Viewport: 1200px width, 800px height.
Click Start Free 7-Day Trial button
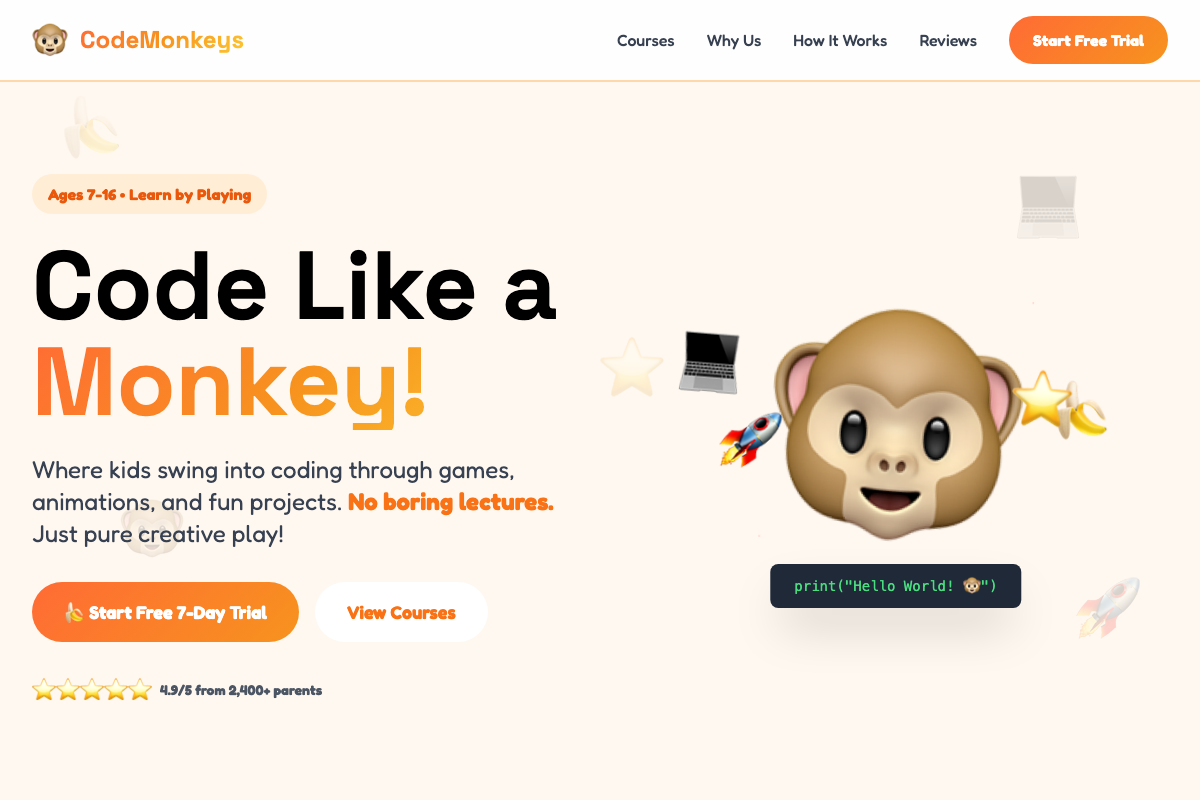point(166,612)
